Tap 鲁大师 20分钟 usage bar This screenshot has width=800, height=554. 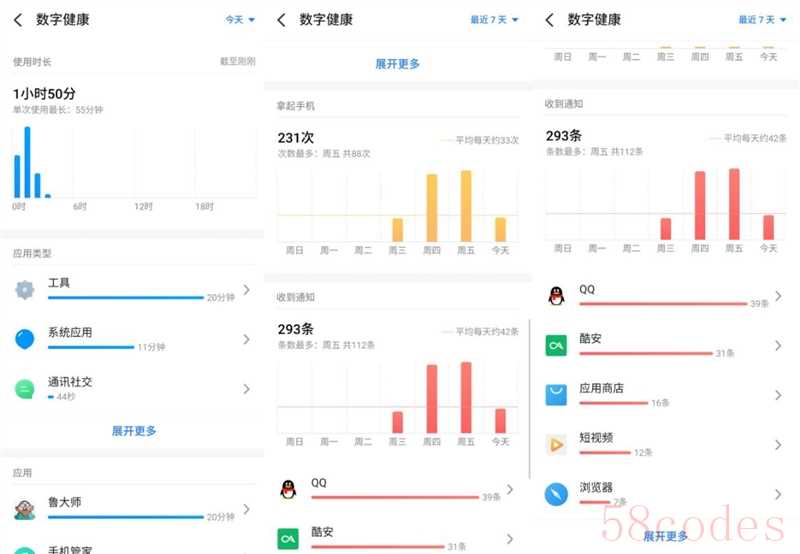tap(126, 517)
